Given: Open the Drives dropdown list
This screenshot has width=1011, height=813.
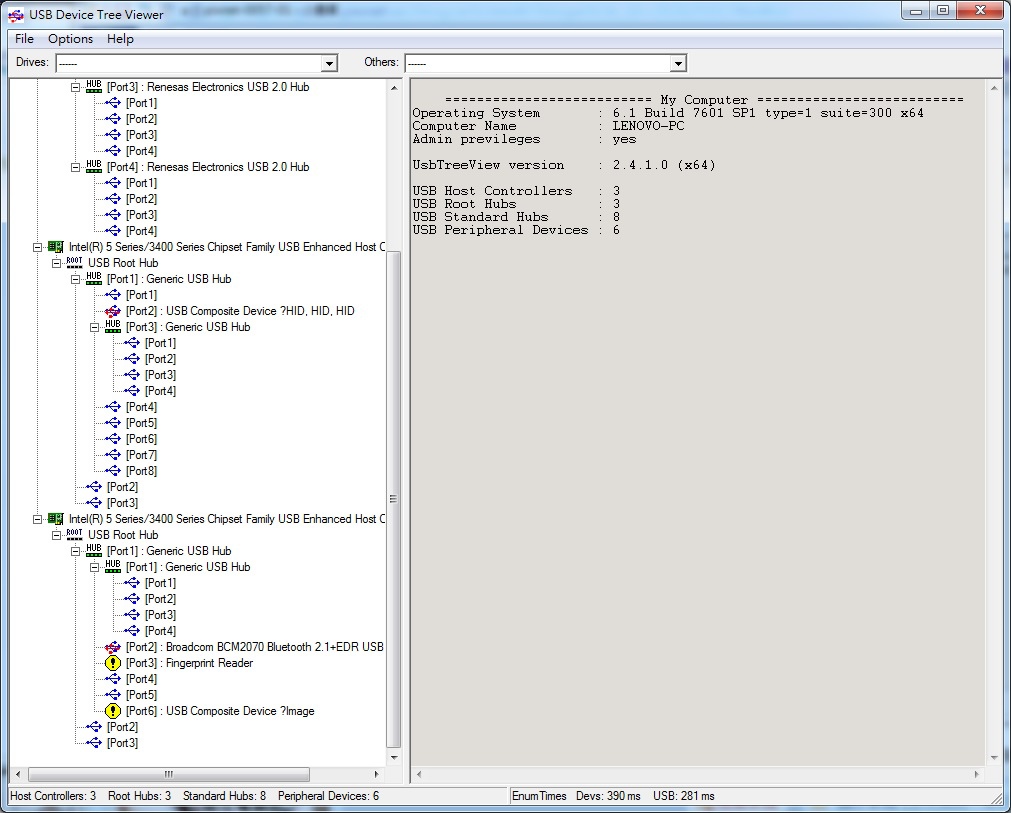Looking at the screenshot, I should click(329, 63).
